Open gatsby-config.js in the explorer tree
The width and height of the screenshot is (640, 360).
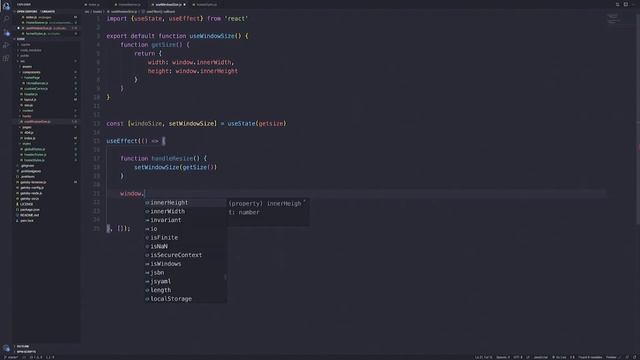coord(47,188)
